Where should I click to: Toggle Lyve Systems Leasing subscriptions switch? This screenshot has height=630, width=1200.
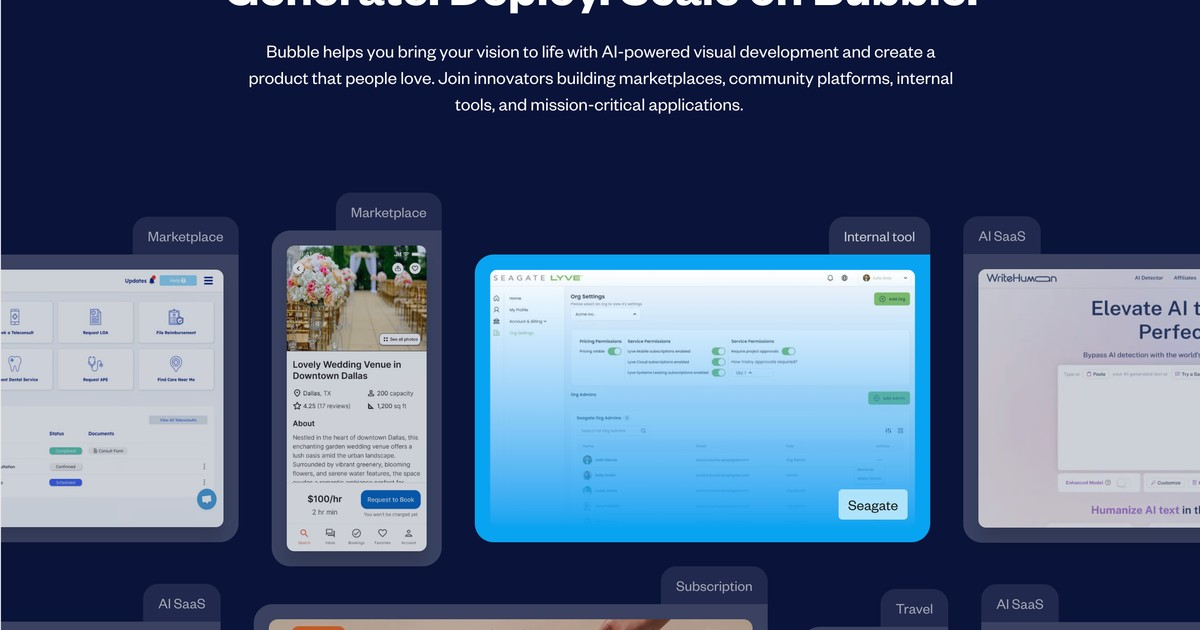[718, 372]
